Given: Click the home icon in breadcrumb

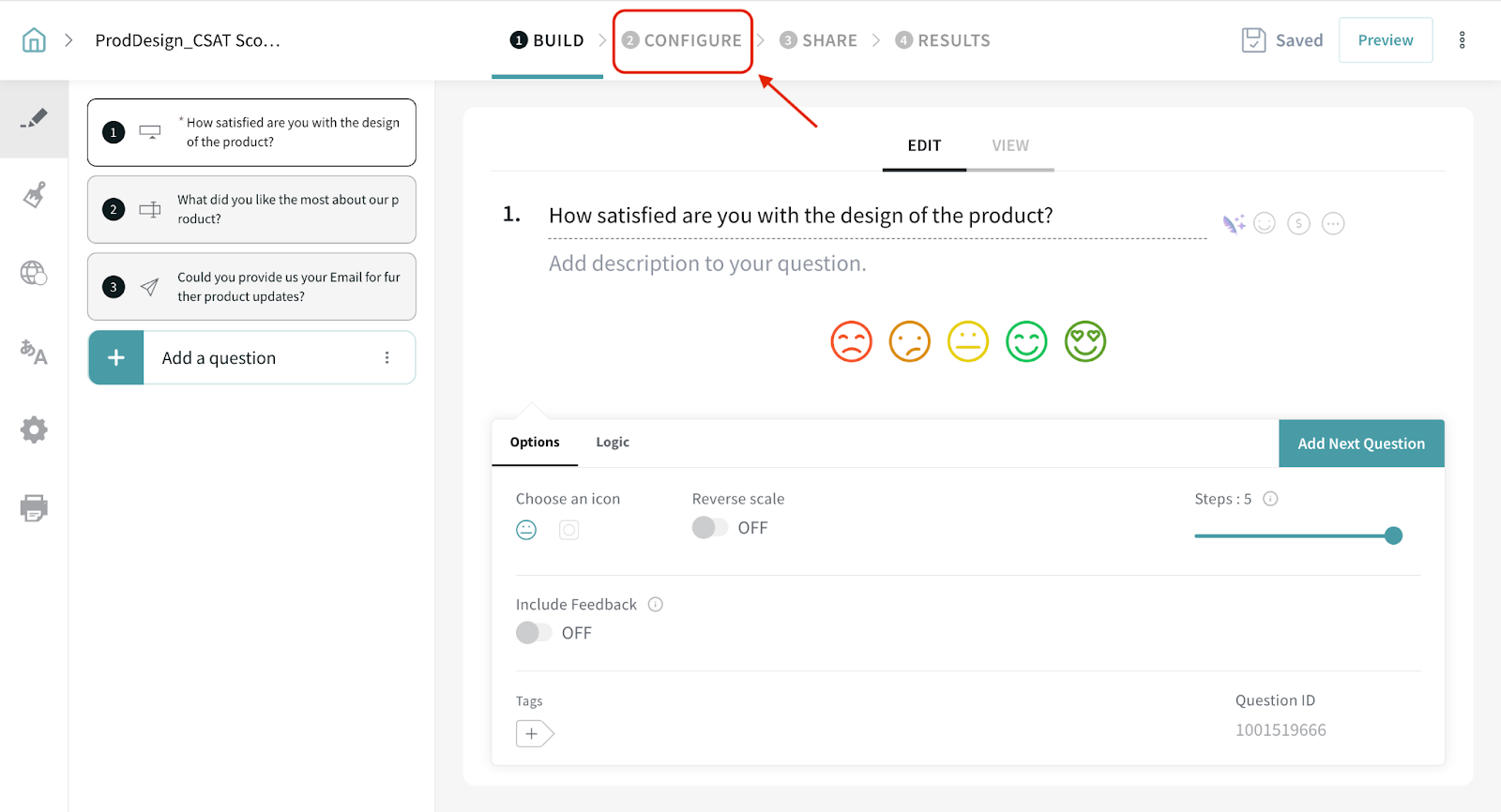Looking at the screenshot, I should pyautogui.click(x=34, y=40).
